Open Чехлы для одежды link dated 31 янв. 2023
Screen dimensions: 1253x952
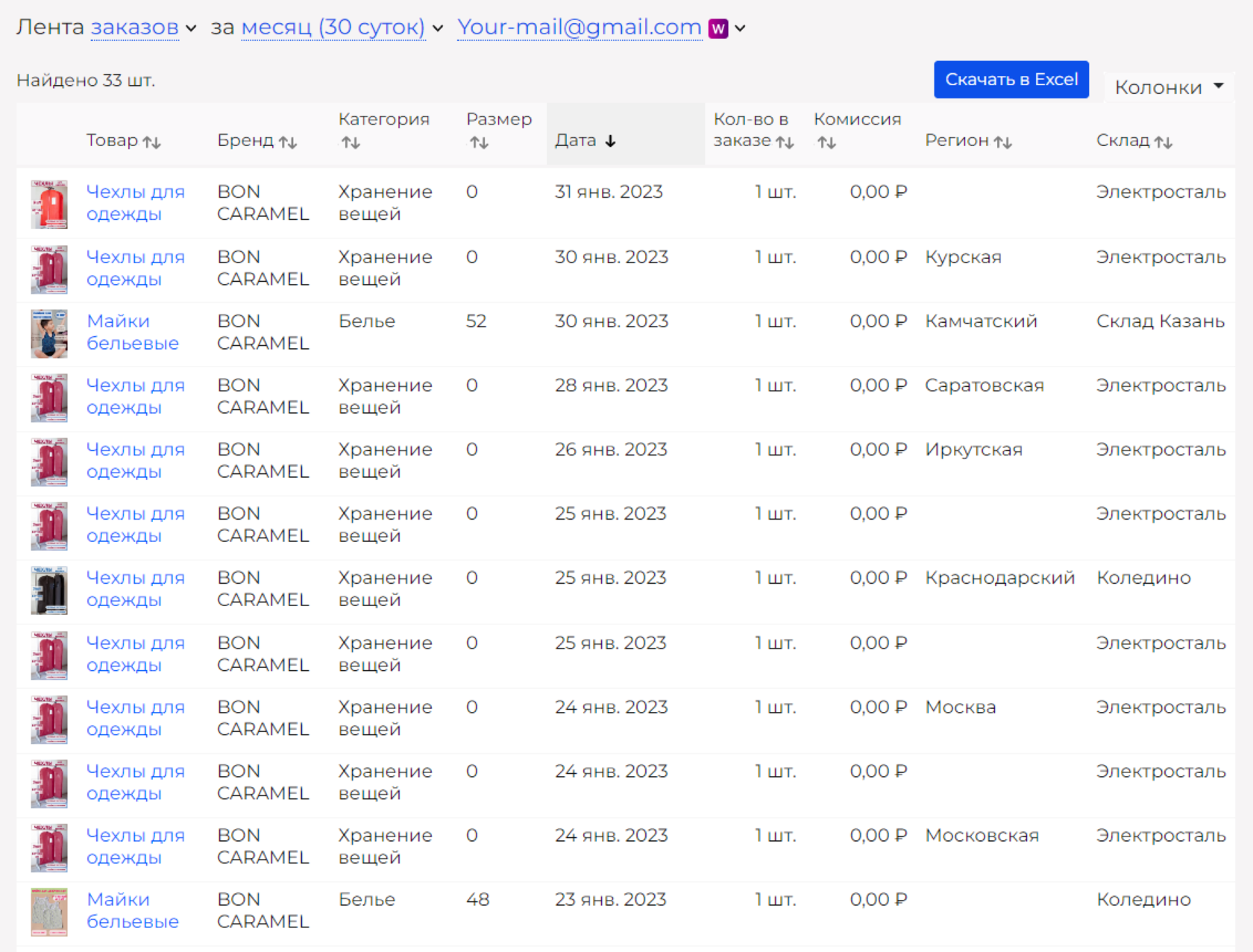click(x=135, y=203)
